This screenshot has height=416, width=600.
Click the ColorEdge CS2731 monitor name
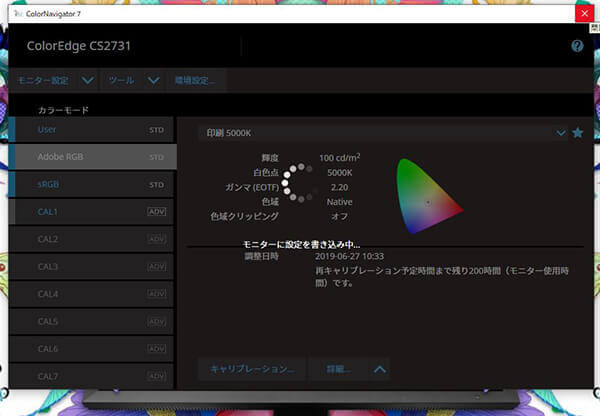[x=78, y=46]
